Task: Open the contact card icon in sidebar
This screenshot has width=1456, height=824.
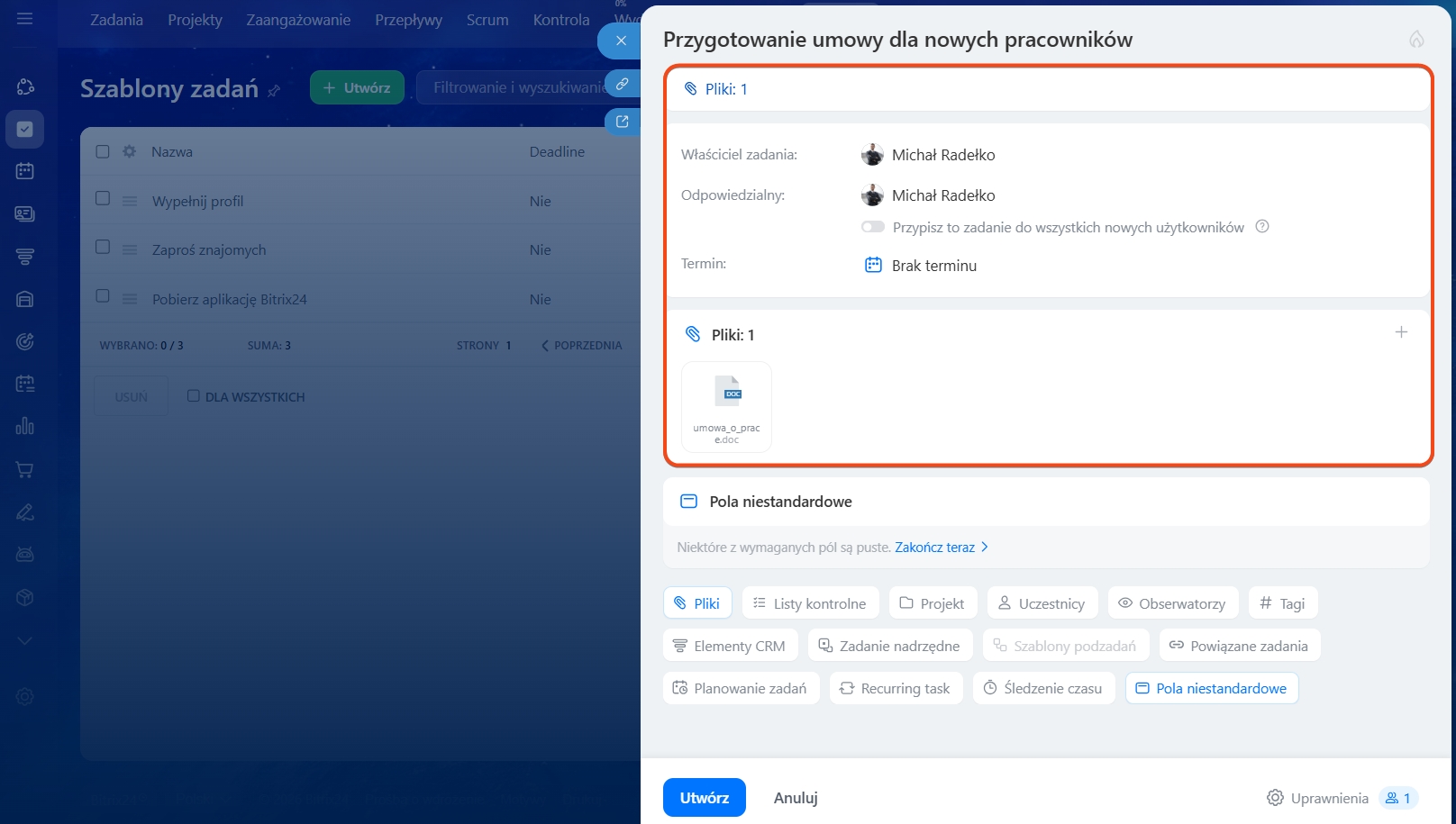Action: tap(25, 213)
